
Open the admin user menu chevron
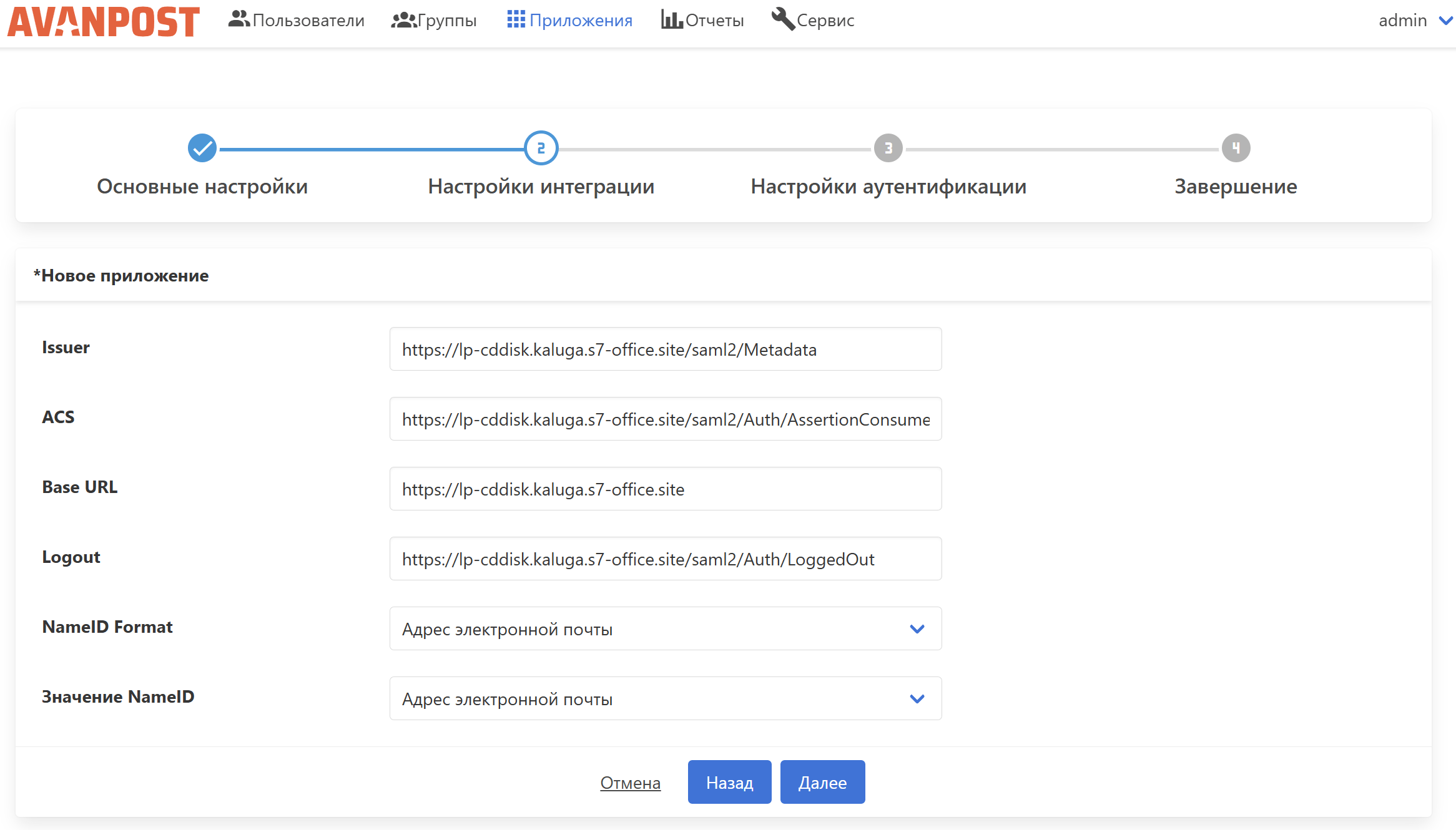[x=1445, y=21]
